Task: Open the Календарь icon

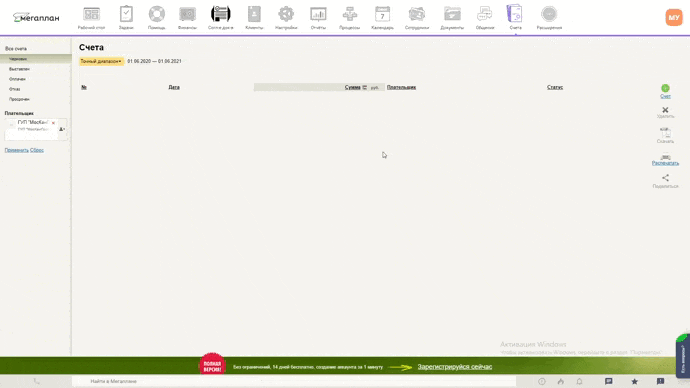Action: pos(382,14)
